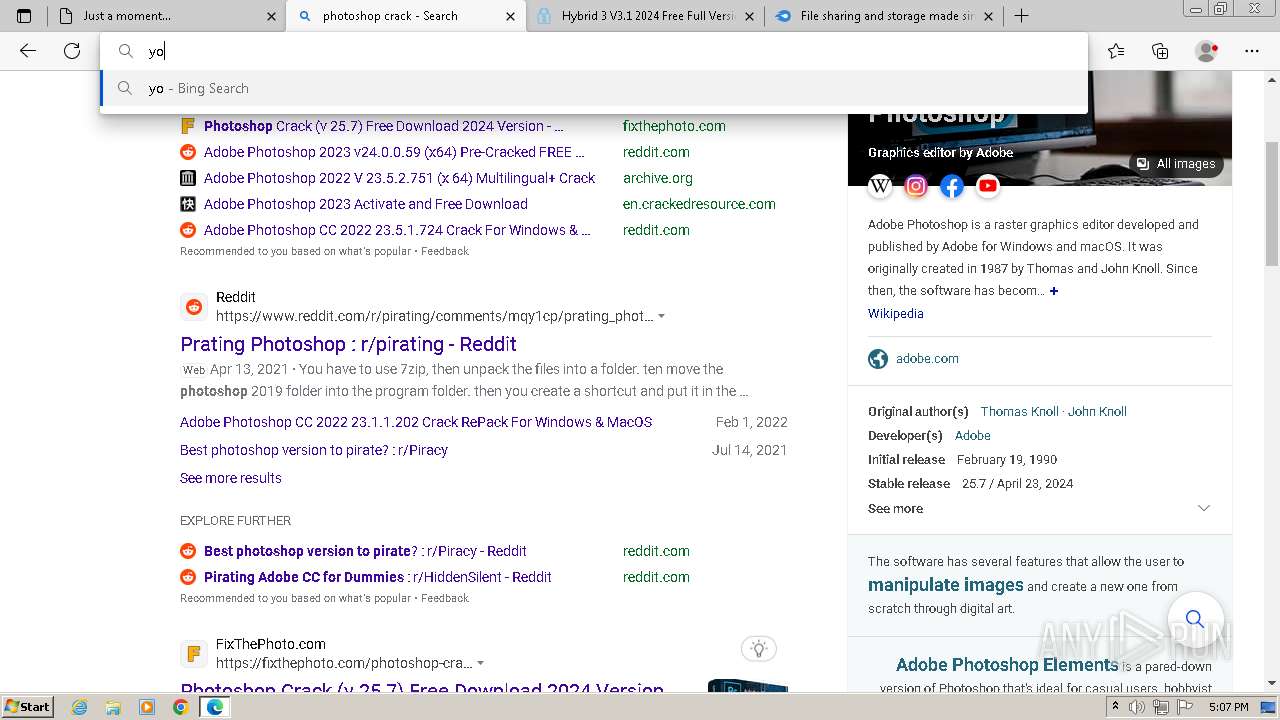
Task: Open 'Best photoshop version to pirate? : r/Piracy' sublink
Action: pyautogui.click(x=314, y=450)
